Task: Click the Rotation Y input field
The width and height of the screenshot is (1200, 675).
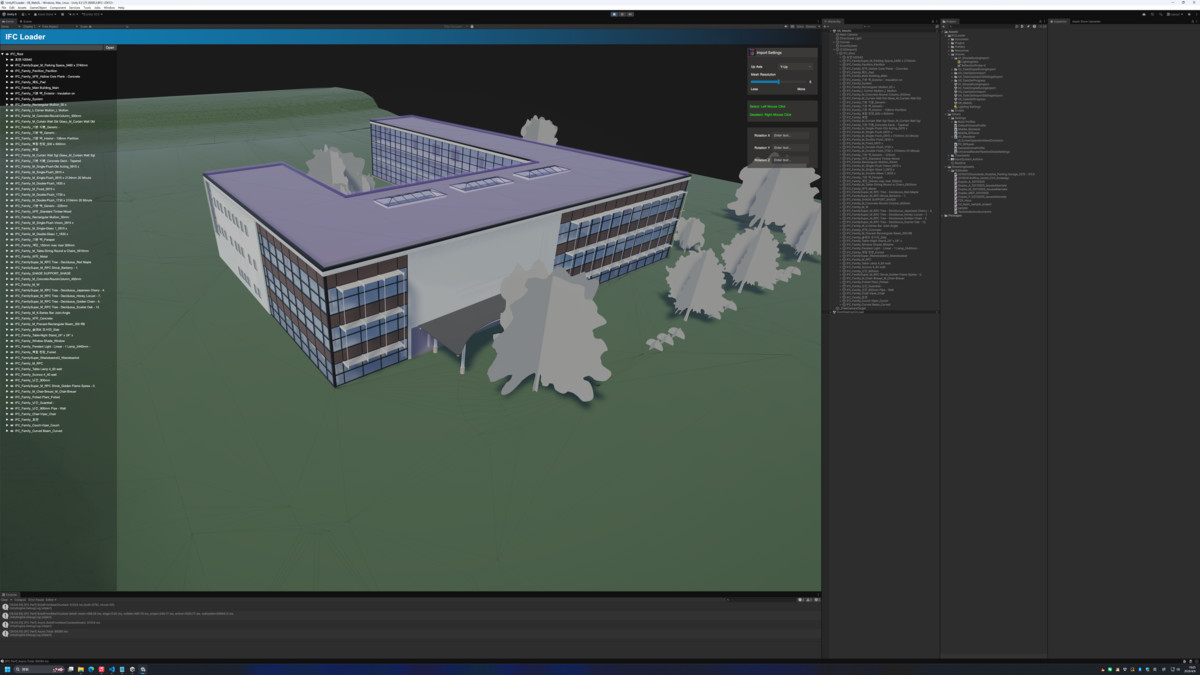Action: 790,147
